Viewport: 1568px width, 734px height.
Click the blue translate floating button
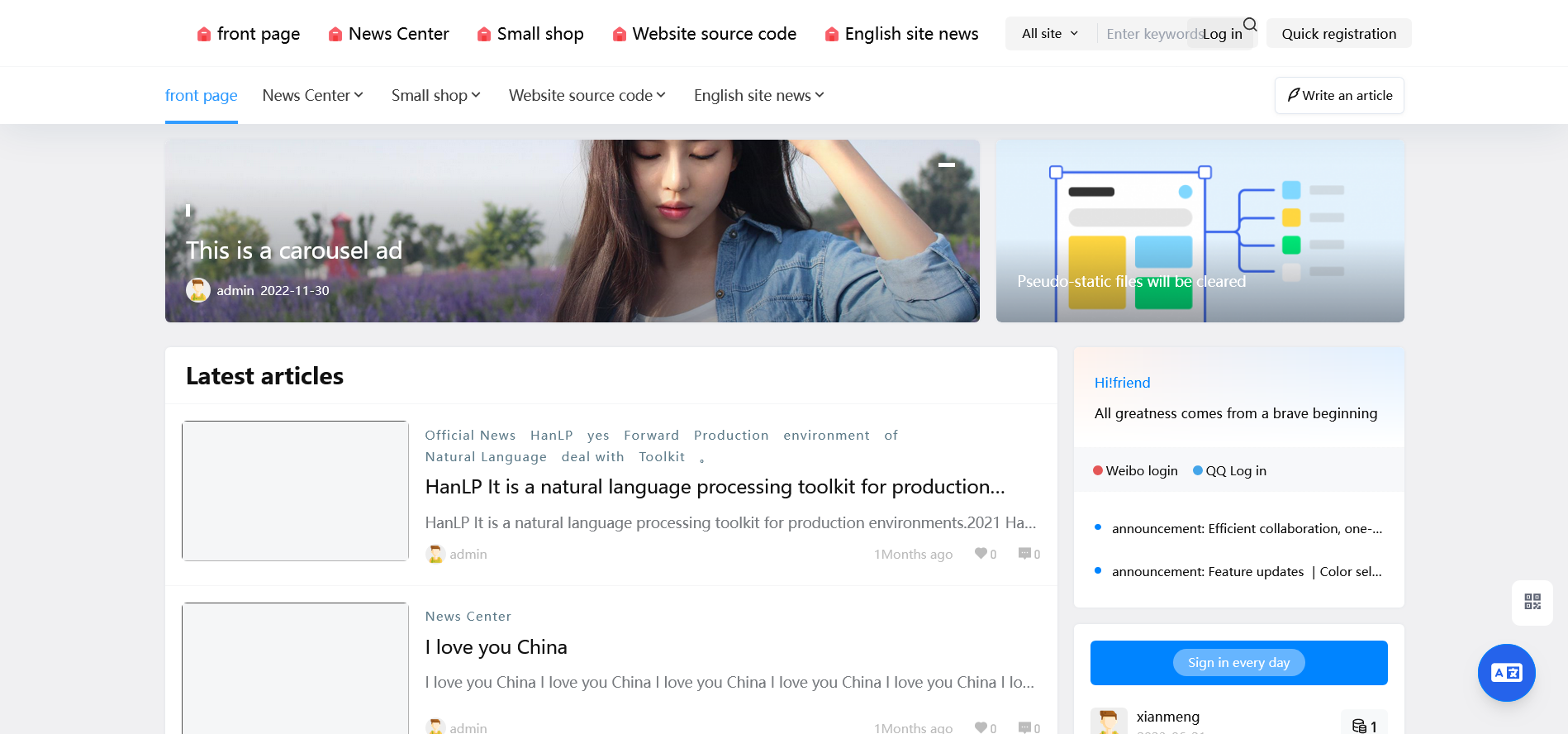click(1507, 673)
